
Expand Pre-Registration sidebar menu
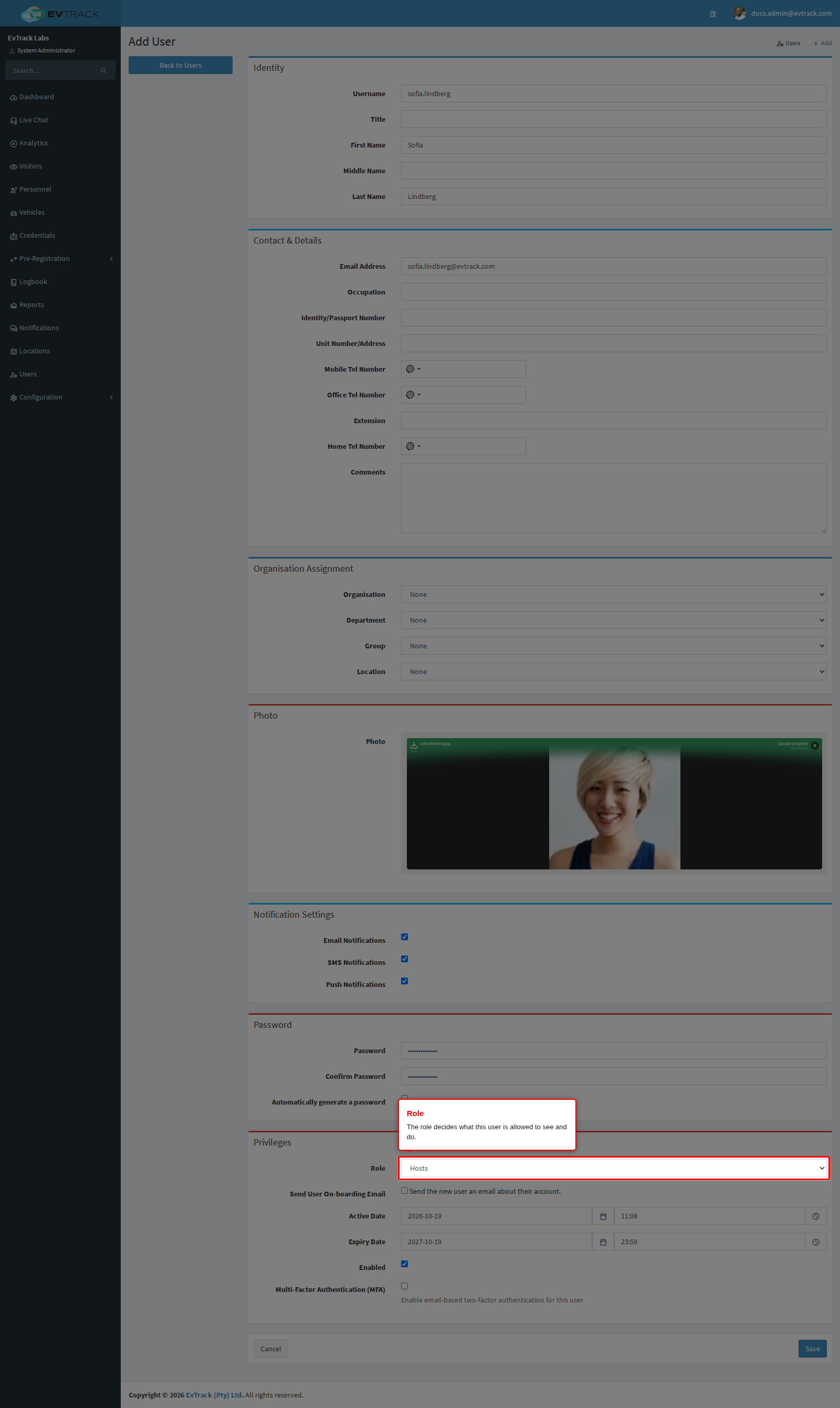point(60,259)
